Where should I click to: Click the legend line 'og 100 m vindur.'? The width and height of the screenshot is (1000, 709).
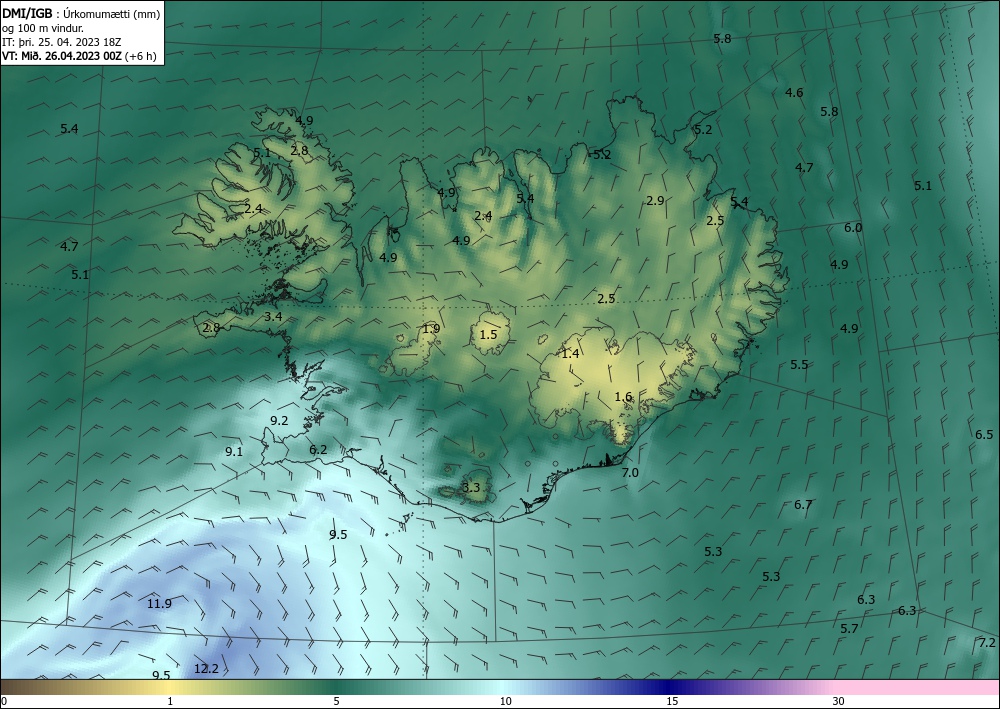pyautogui.click(x=43, y=28)
